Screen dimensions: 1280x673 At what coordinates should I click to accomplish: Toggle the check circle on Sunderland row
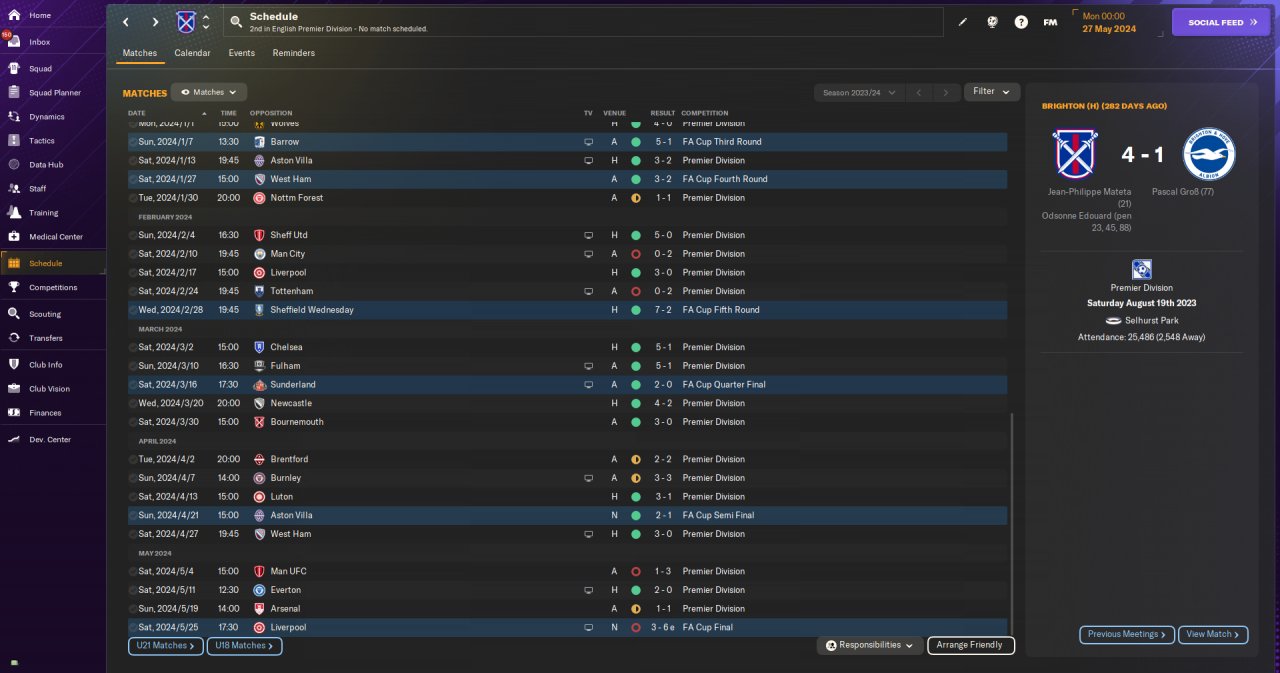133,384
